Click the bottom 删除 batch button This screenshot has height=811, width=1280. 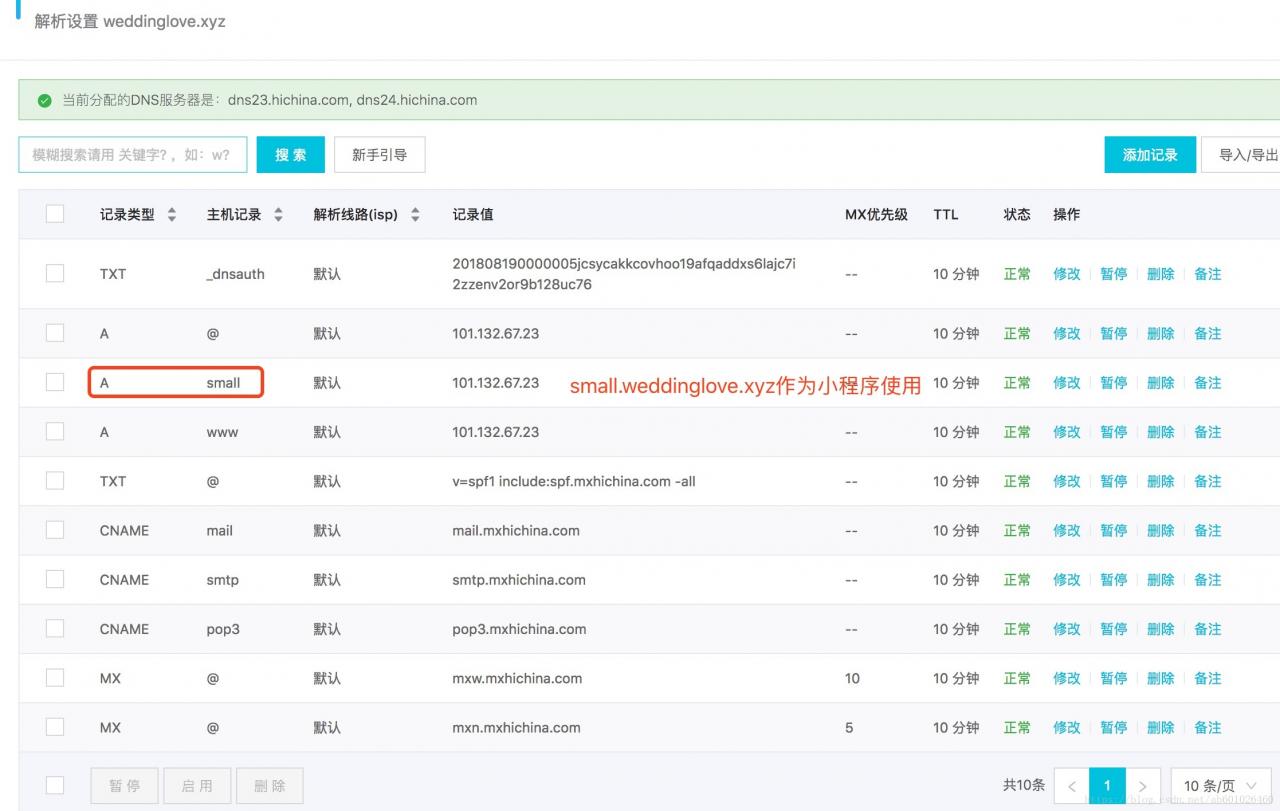pos(269,786)
